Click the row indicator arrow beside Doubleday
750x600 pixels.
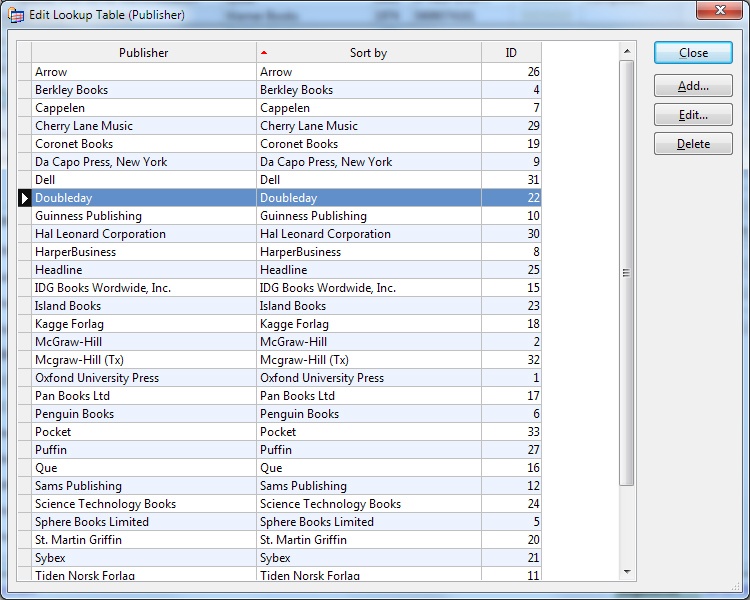(25, 198)
